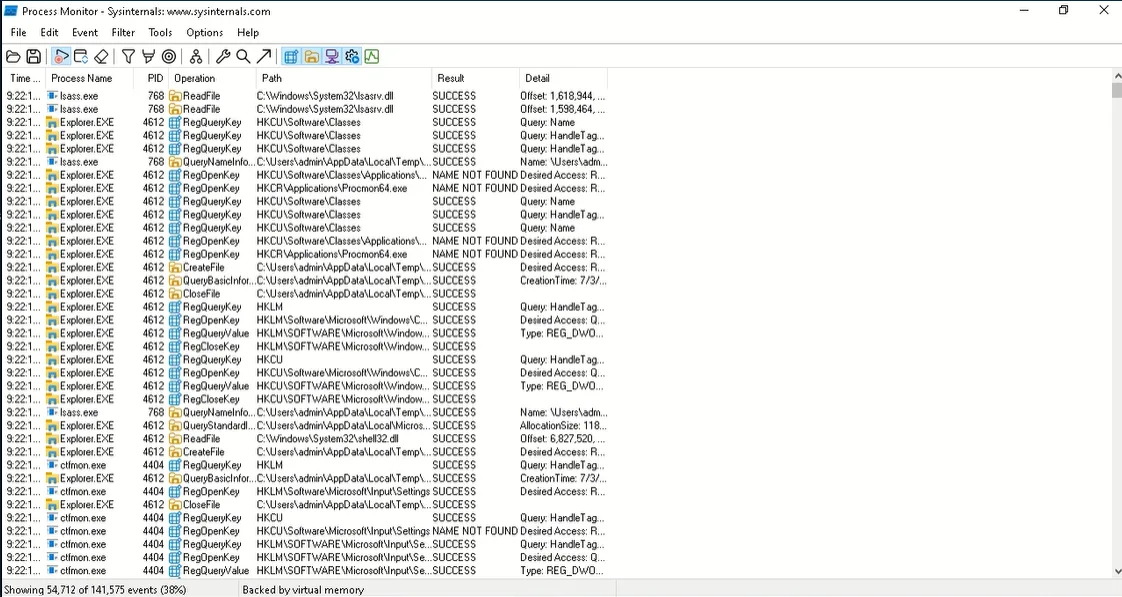The height and width of the screenshot is (597, 1122).
Task: Click lsass.exe process icon in Offset 1,618,944 row
Action: pos(53,96)
